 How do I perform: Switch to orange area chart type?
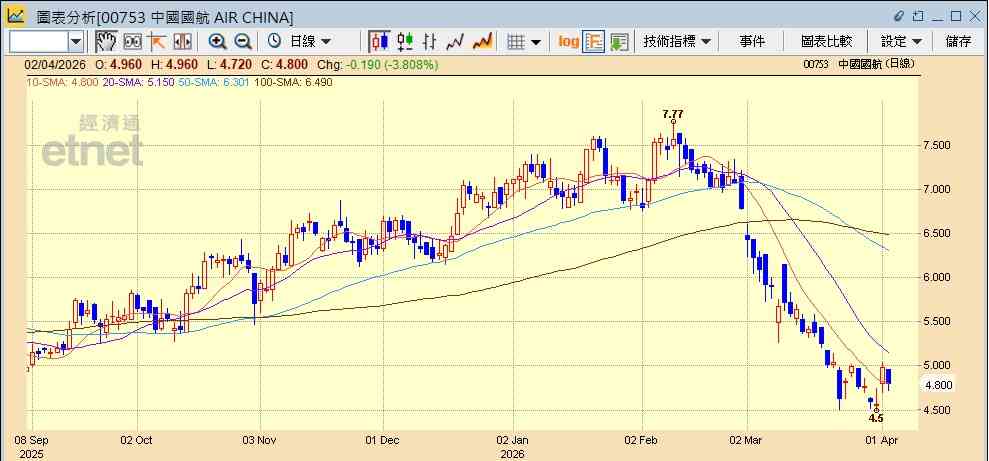point(483,42)
